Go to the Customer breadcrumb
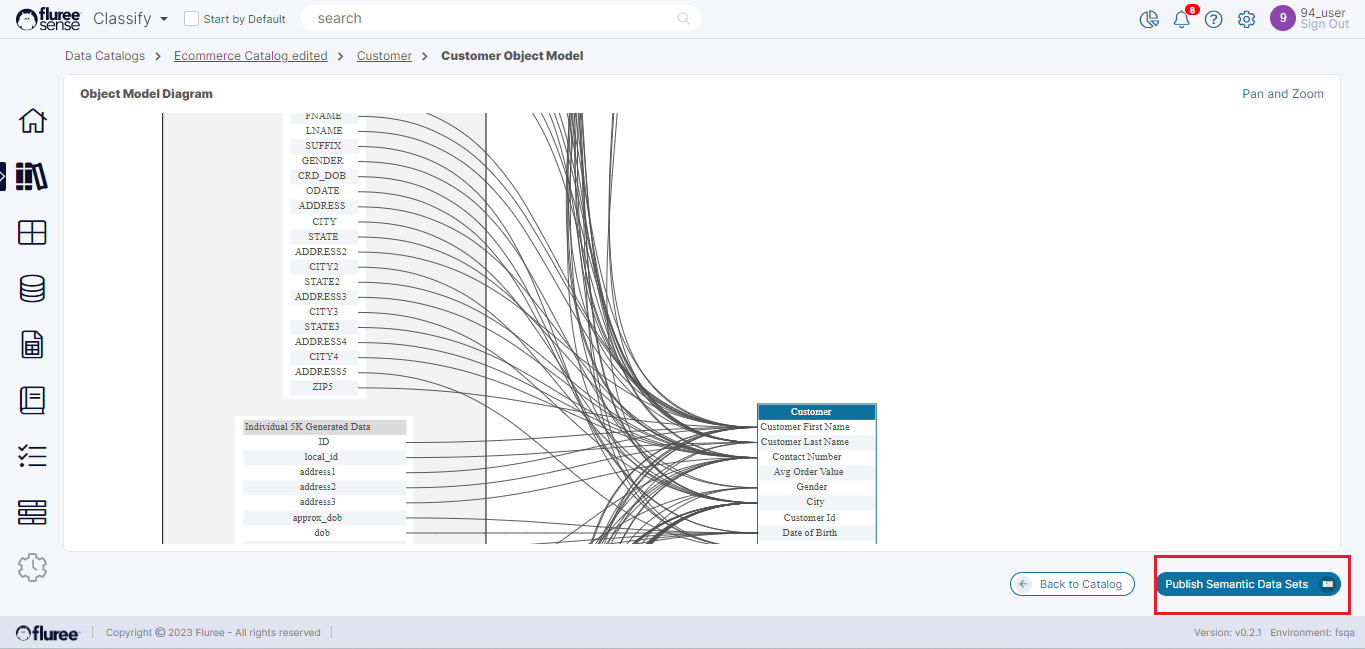The image size is (1365, 649). 384,56
